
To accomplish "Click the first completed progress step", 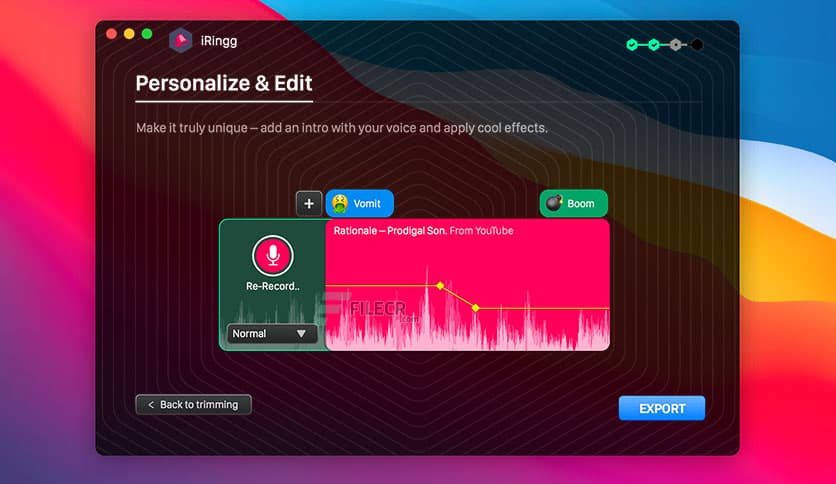I will click(x=632, y=45).
